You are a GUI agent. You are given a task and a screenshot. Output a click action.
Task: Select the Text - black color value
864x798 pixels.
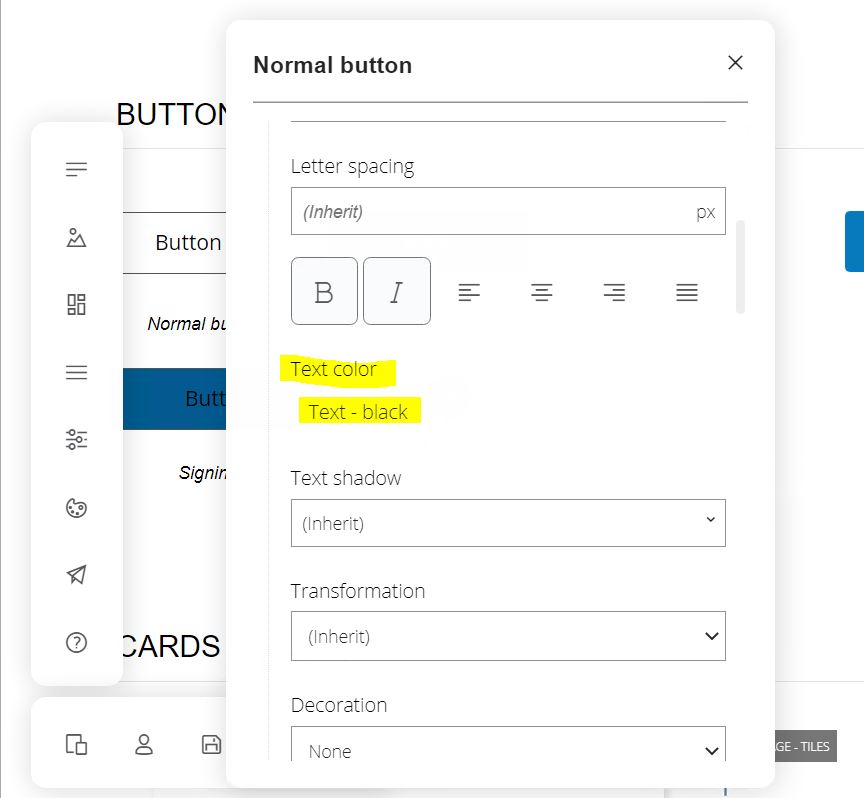point(358,412)
